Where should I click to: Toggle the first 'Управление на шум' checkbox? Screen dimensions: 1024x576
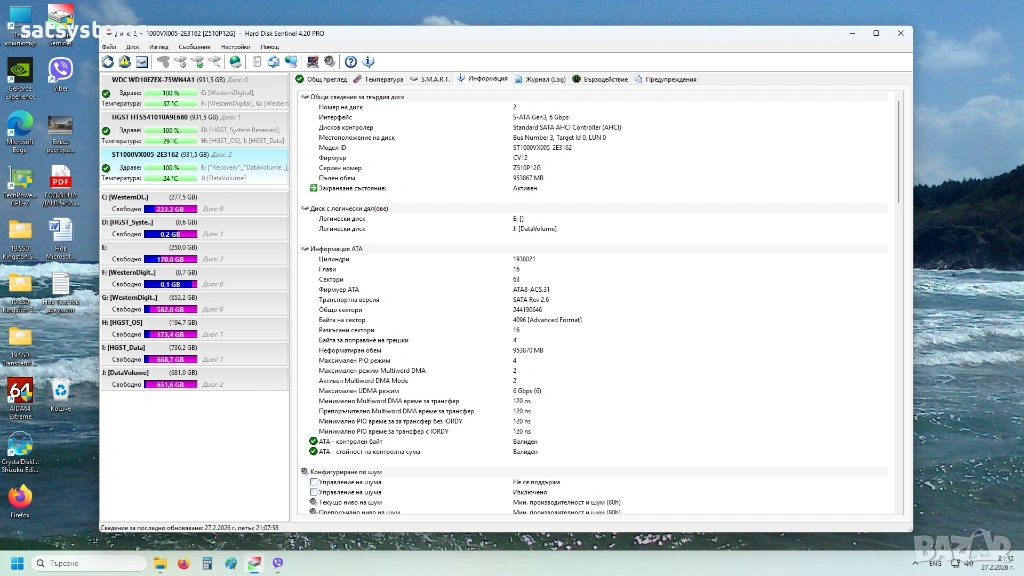point(314,482)
